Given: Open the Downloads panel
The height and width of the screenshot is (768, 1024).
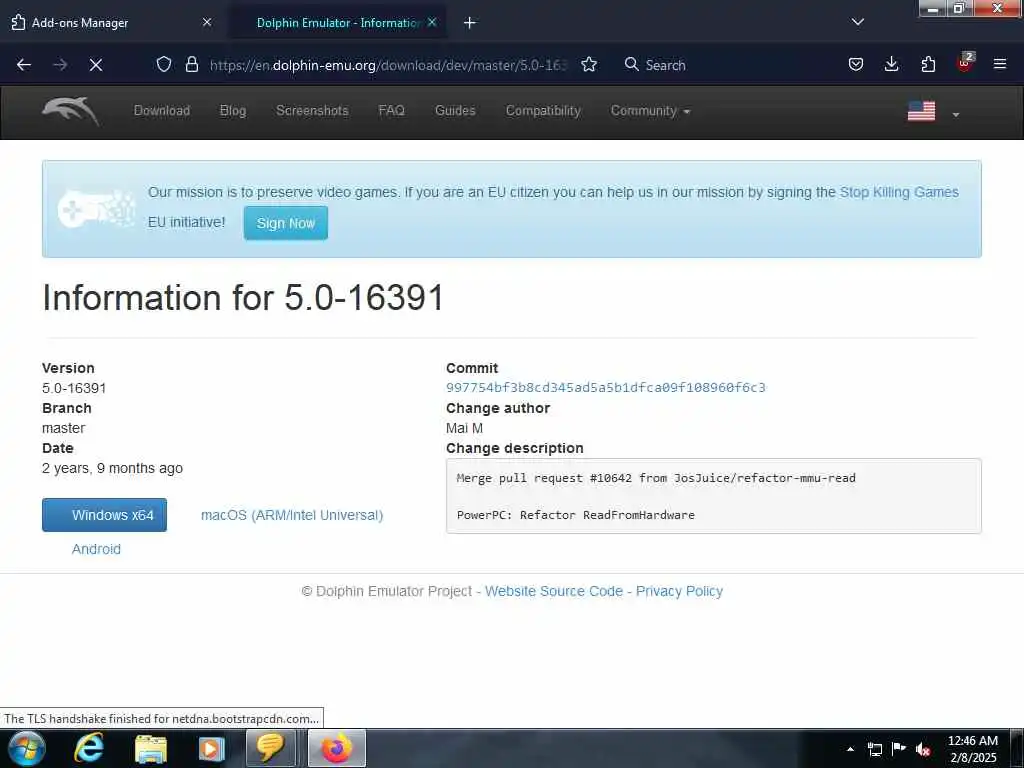Looking at the screenshot, I should 891,64.
